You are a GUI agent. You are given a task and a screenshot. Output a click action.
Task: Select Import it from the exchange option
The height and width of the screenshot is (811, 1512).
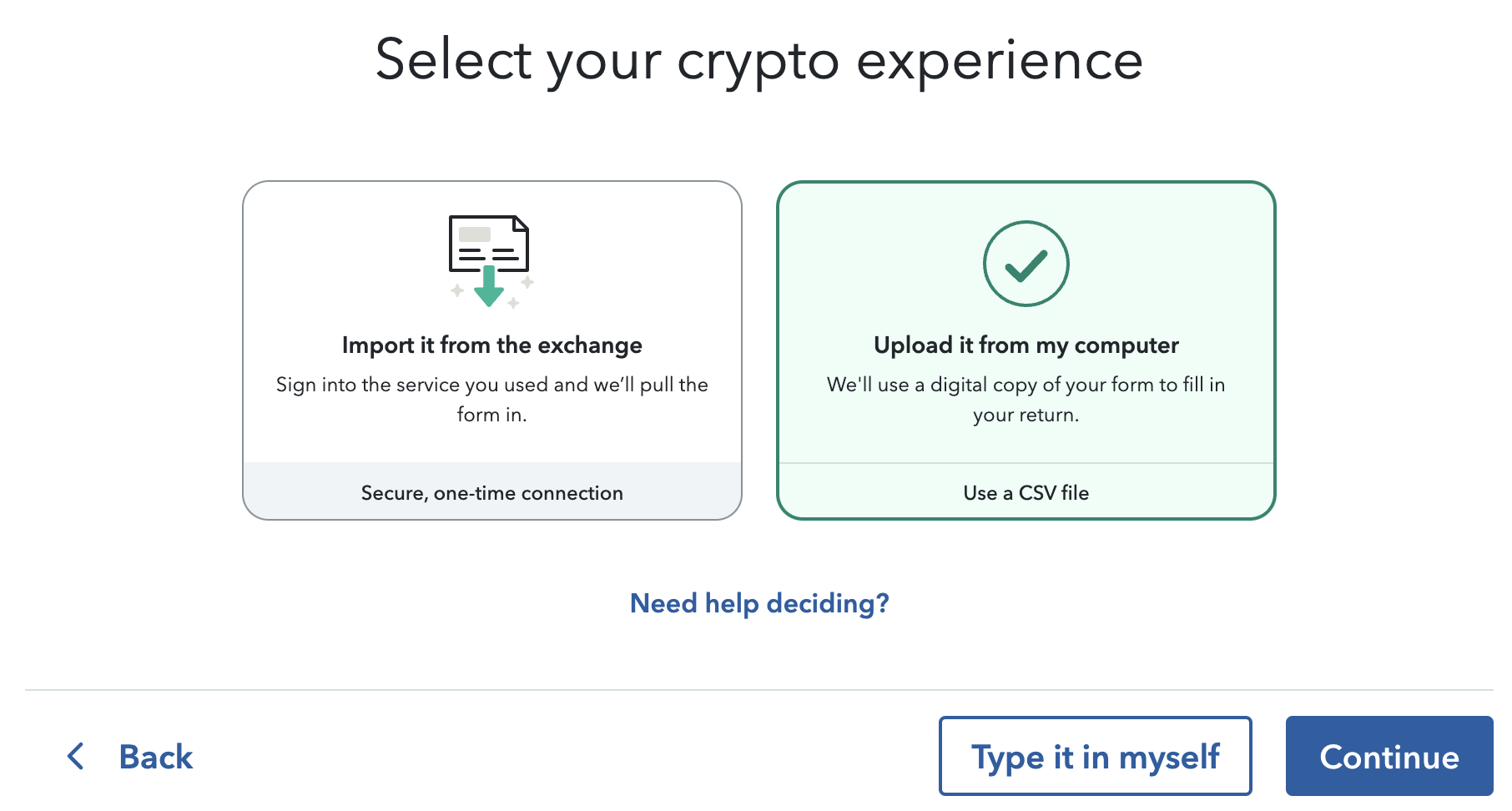point(492,350)
